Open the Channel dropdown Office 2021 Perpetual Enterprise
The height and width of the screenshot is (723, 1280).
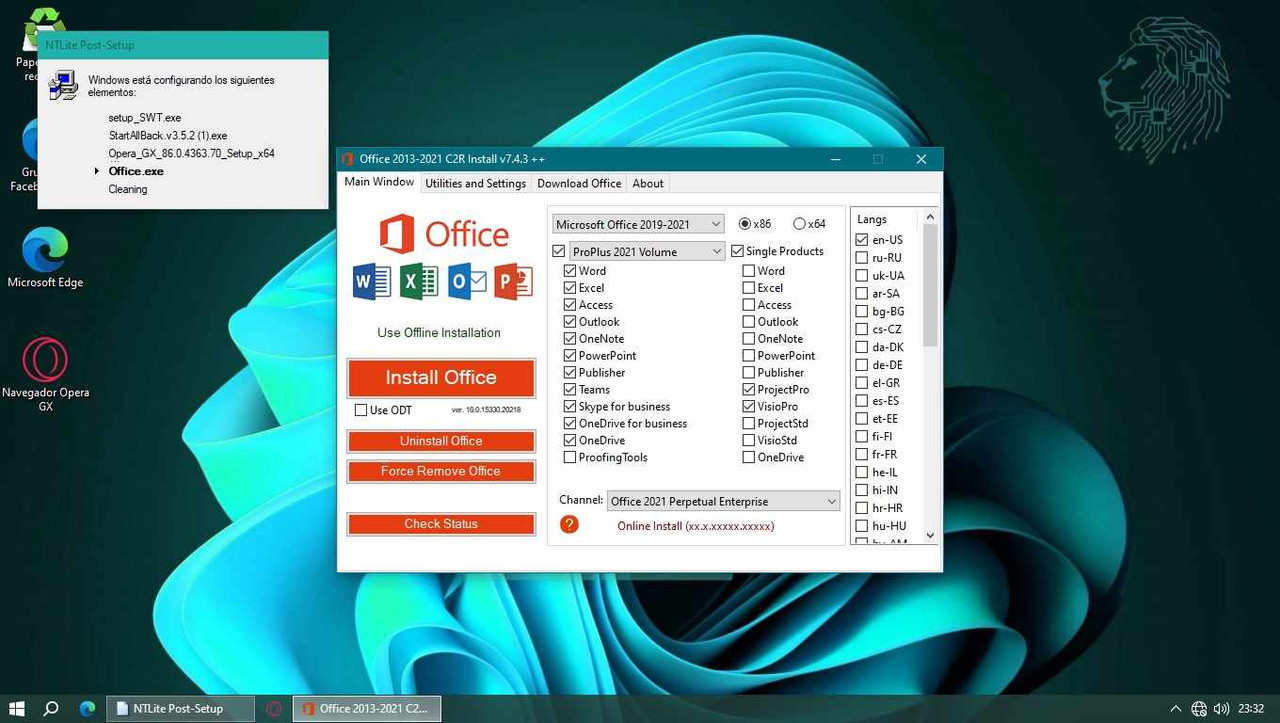tap(723, 501)
